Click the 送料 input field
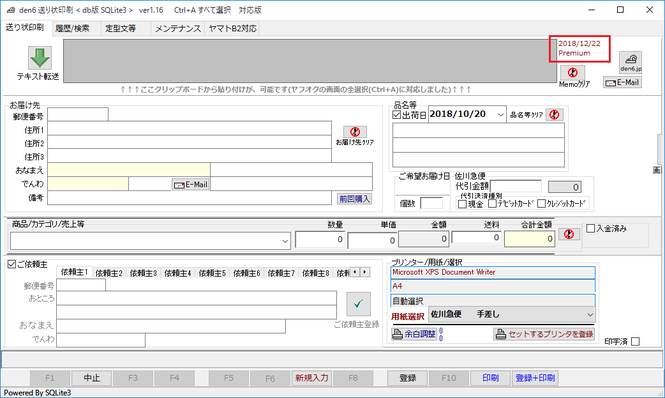This screenshot has height=398, width=665. click(x=477, y=238)
